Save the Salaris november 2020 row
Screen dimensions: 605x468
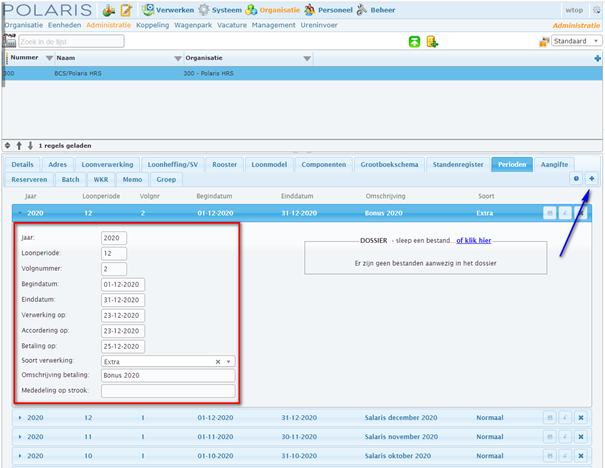tap(550, 437)
